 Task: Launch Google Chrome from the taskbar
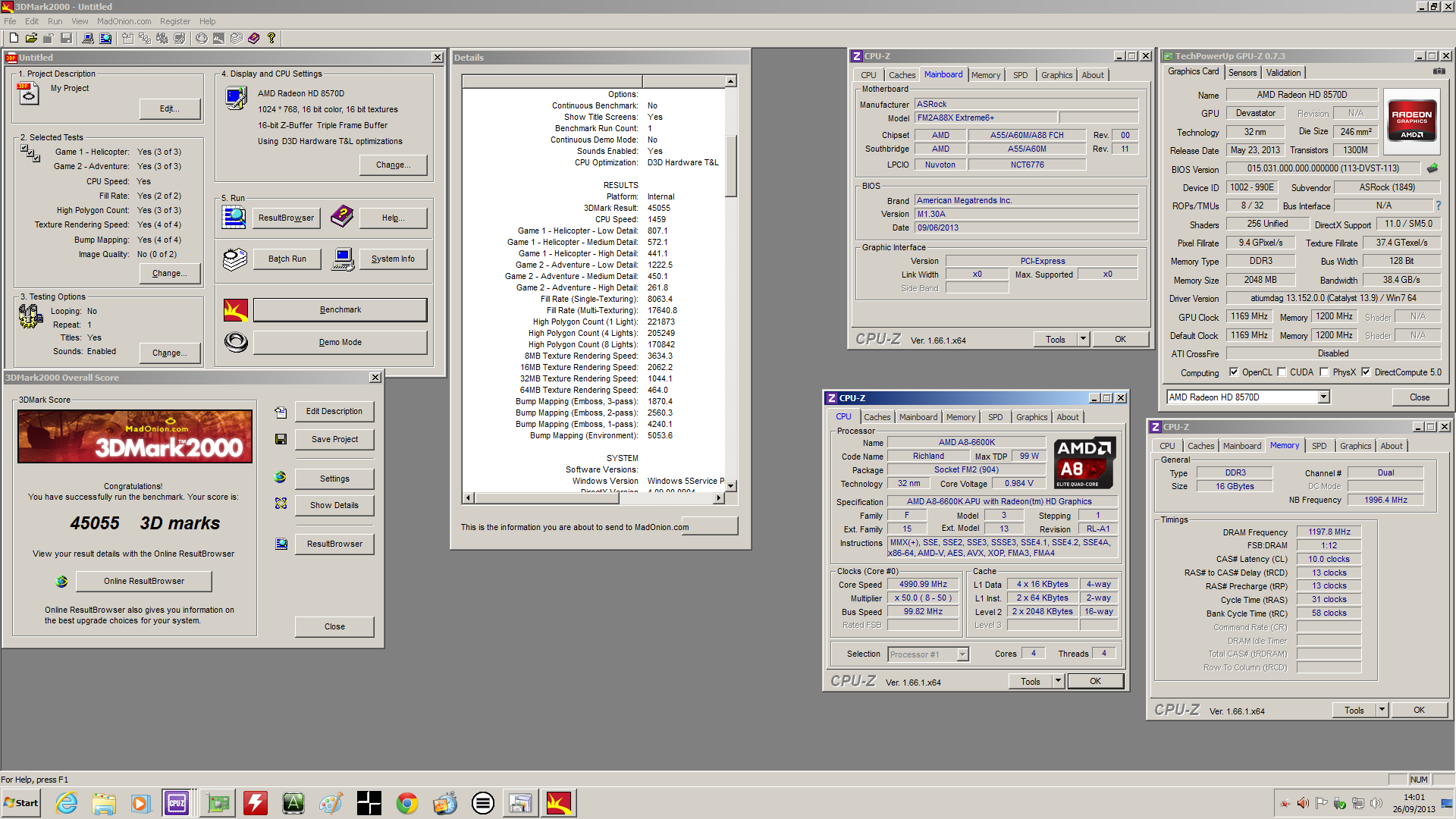pos(407,803)
